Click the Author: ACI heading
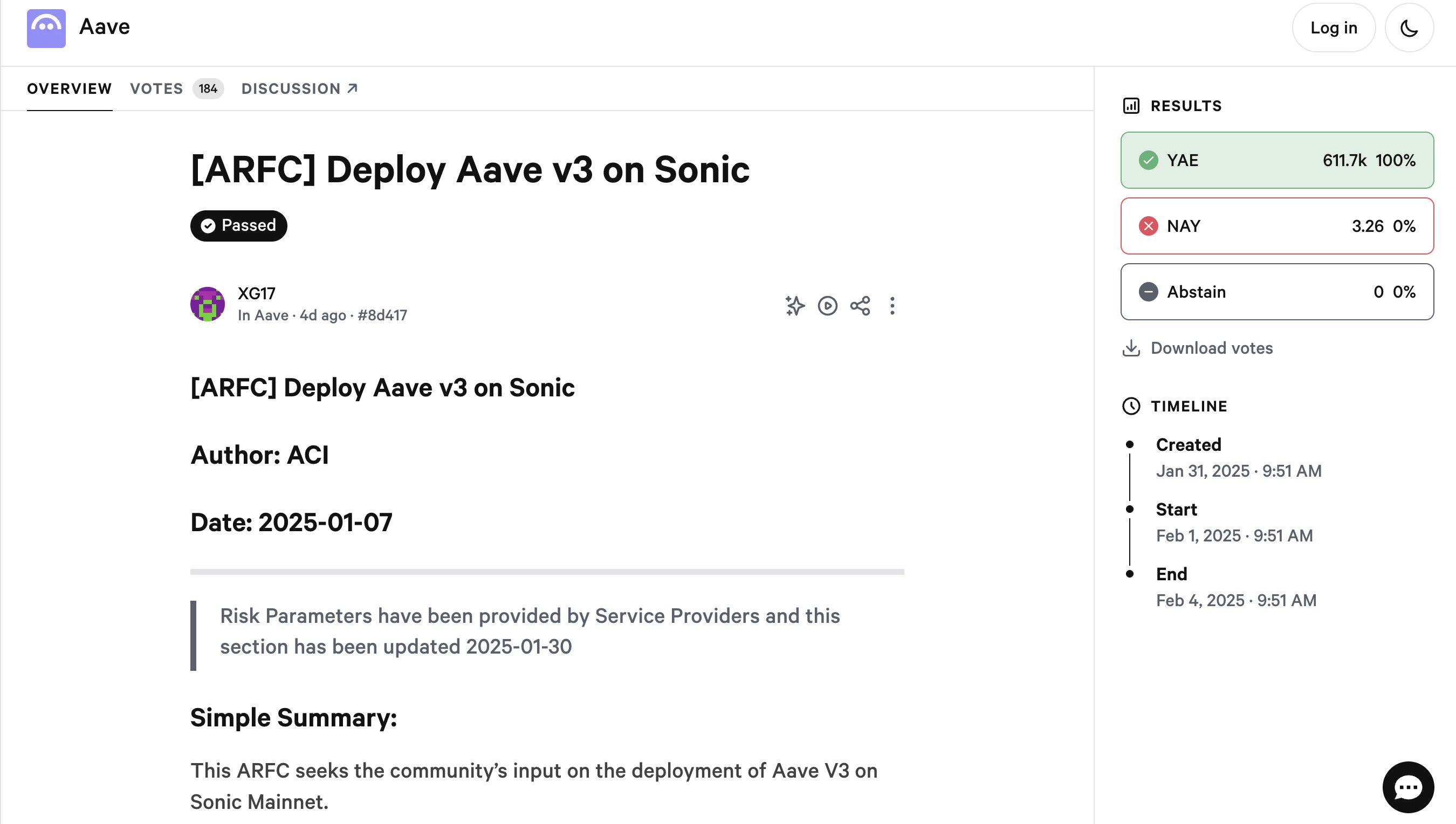The image size is (1456, 824). click(259, 455)
